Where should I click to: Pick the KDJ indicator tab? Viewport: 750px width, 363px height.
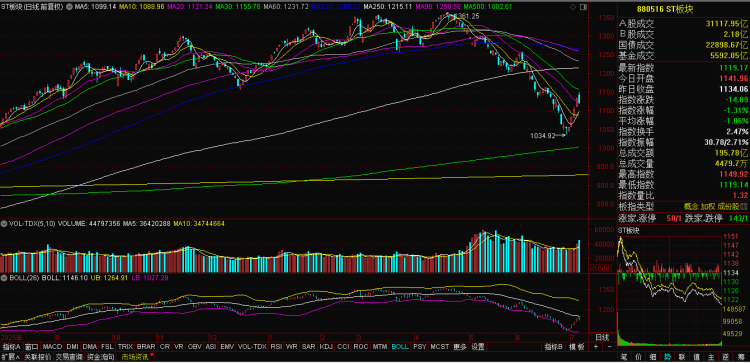click(x=326, y=347)
